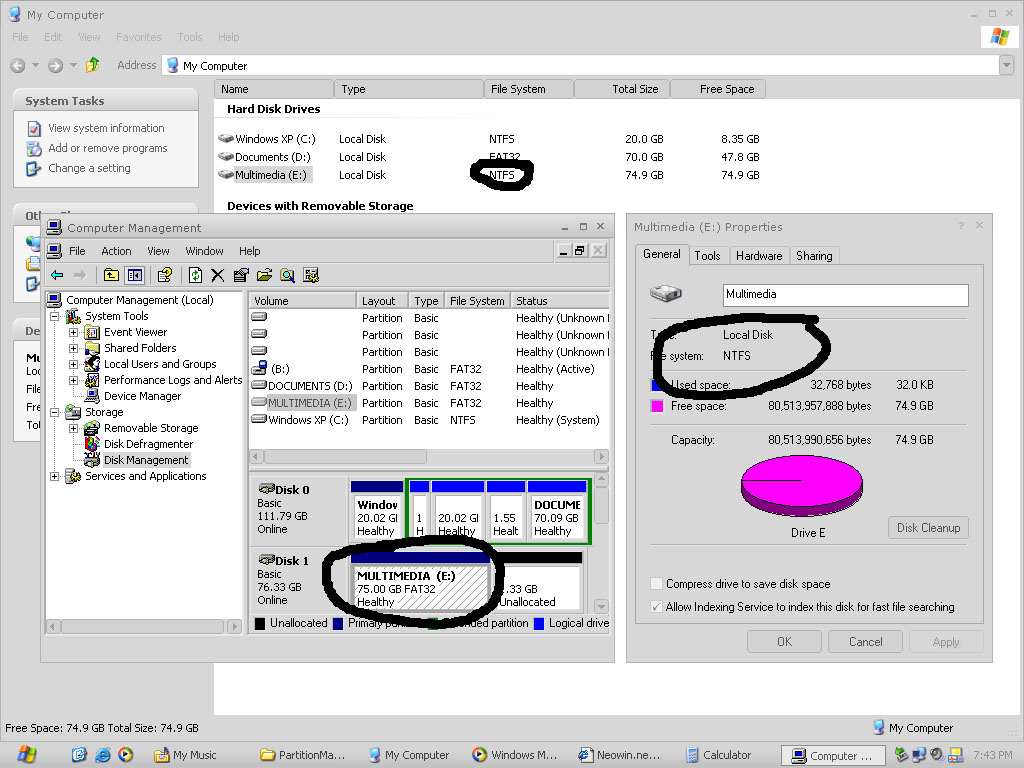Select the Delete (X) icon on the toolbar
The width and height of the screenshot is (1024, 768).
pos(217,276)
